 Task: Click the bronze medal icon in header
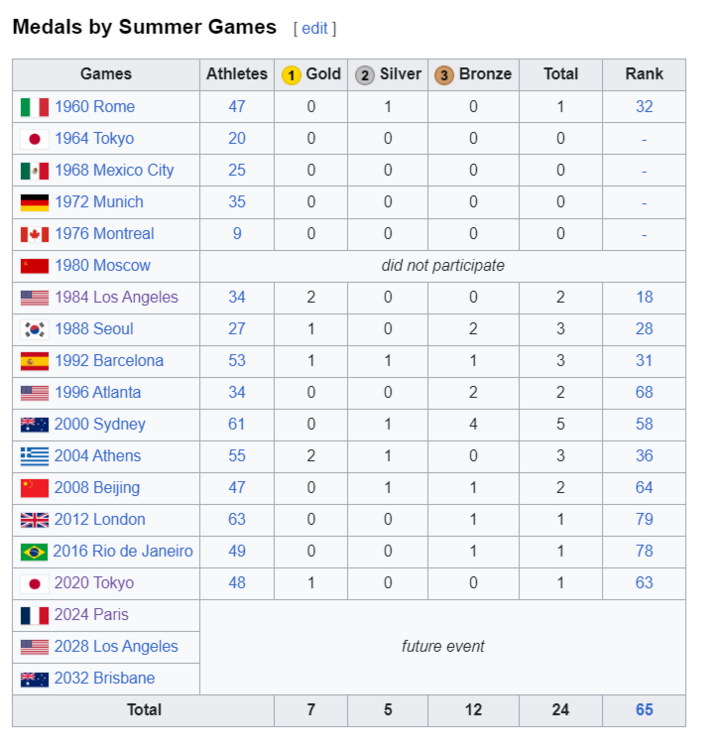click(x=444, y=75)
